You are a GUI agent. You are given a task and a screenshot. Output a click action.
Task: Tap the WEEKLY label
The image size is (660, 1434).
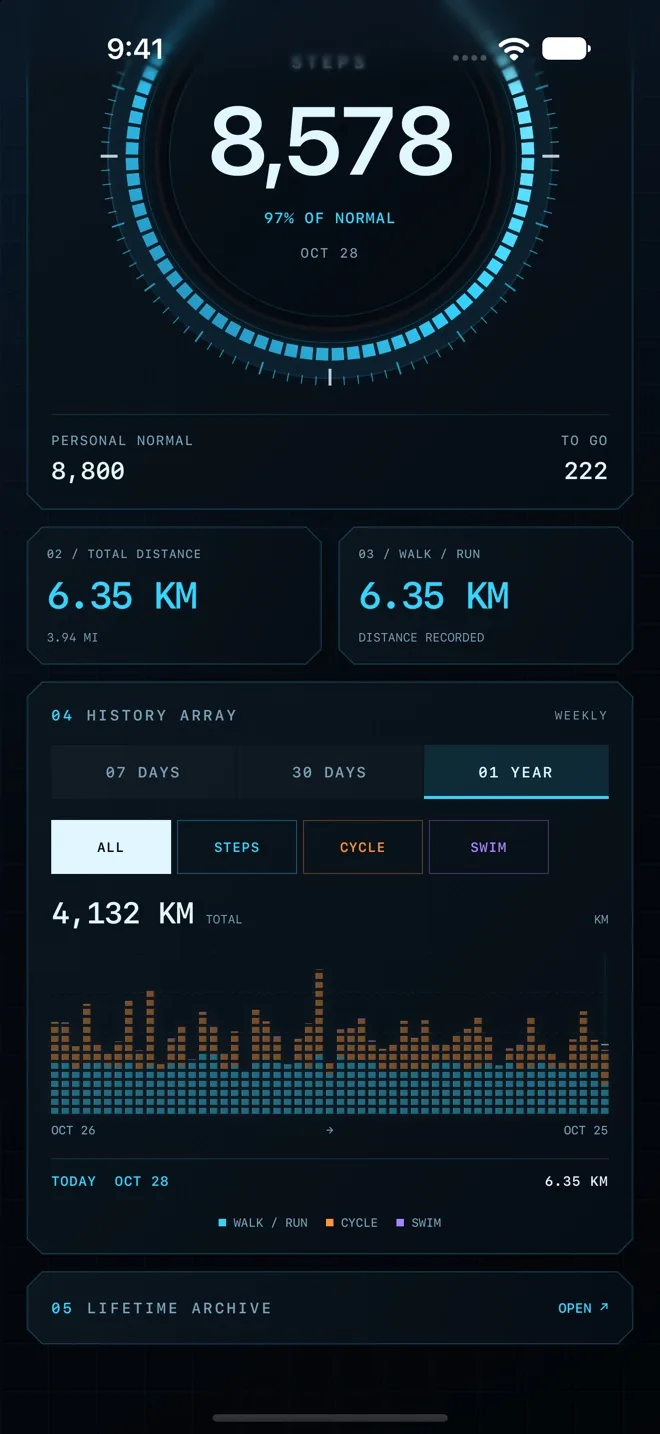tap(581, 716)
